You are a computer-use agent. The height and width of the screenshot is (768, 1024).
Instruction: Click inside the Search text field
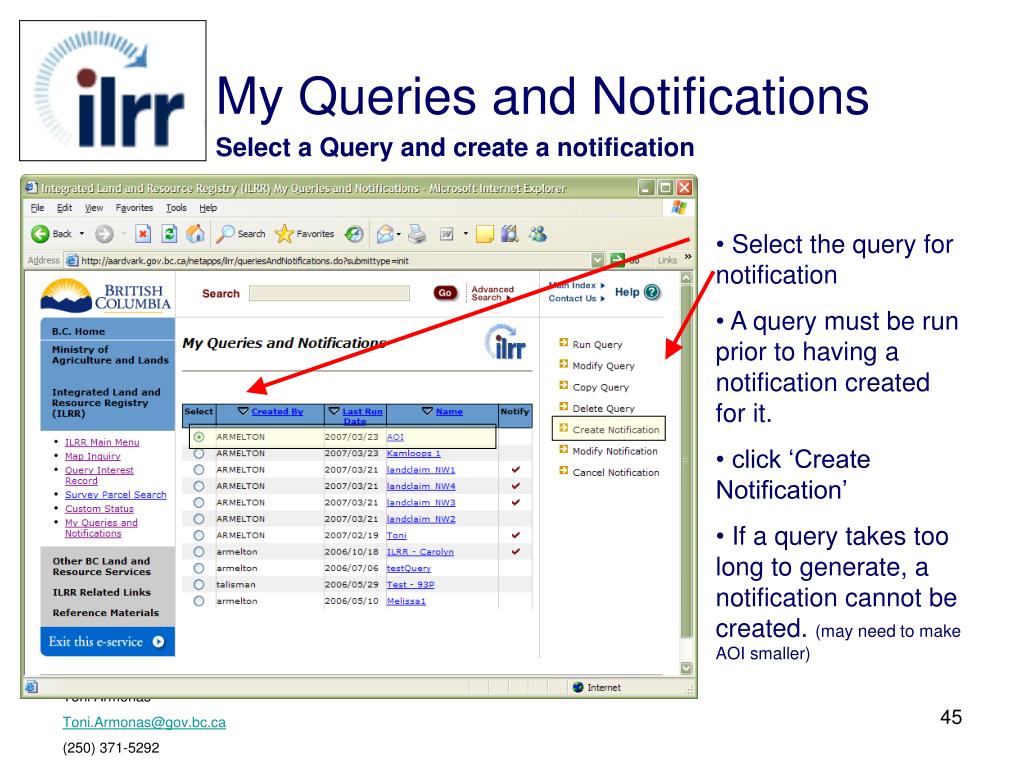click(x=329, y=293)
